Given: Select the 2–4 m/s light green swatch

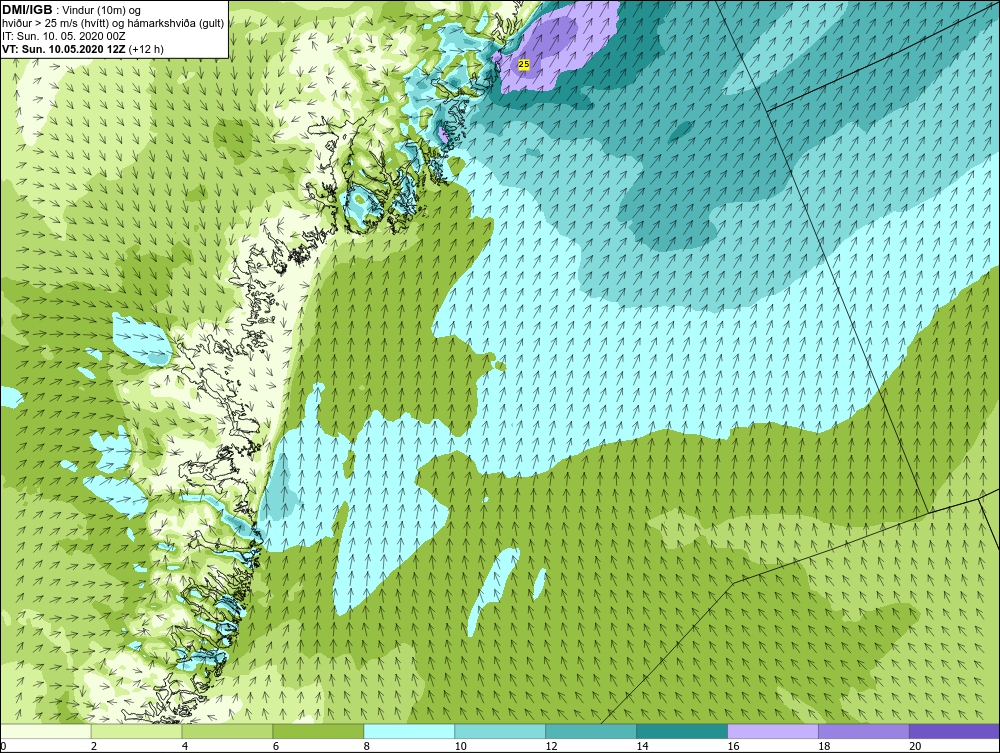Looking at the screenshot, I should click(x=136, y=731).
